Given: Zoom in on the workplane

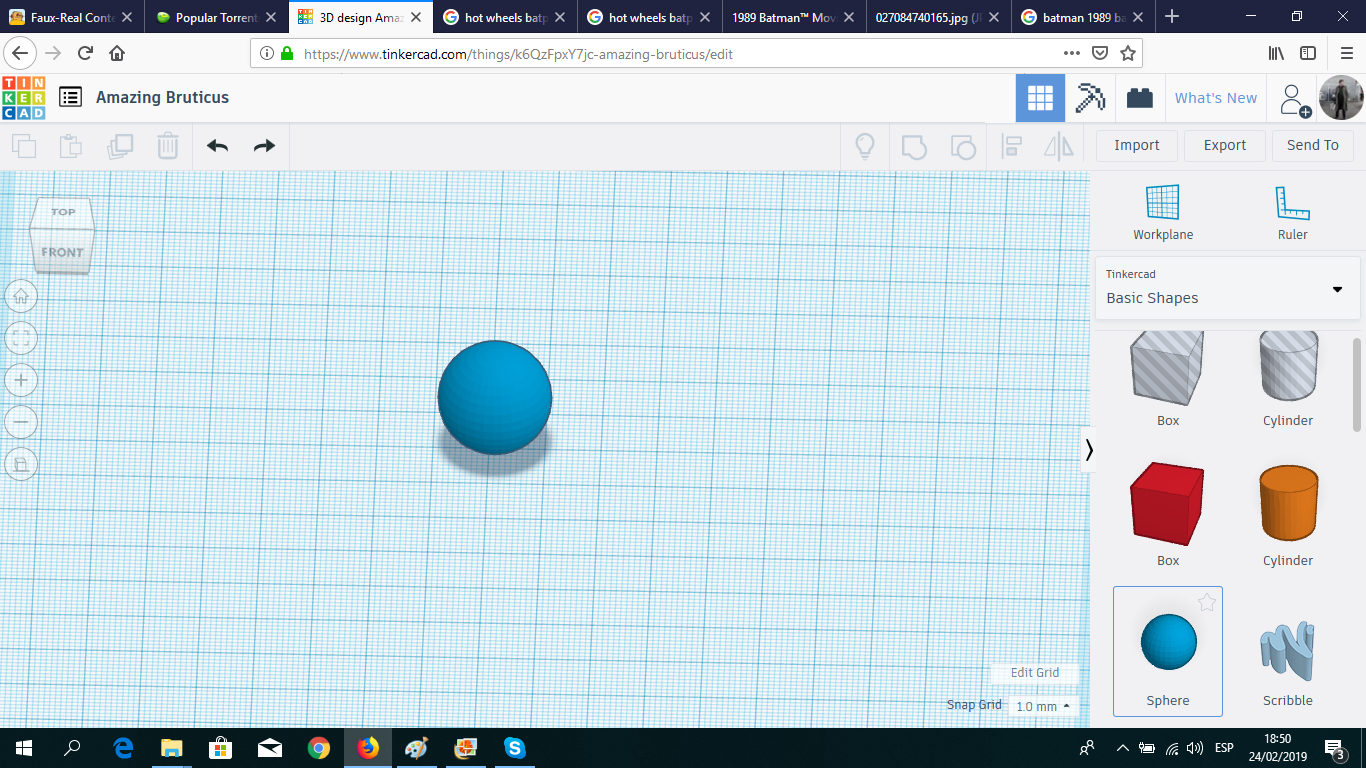Looking at the screenshot, I should tap(21, 380).
